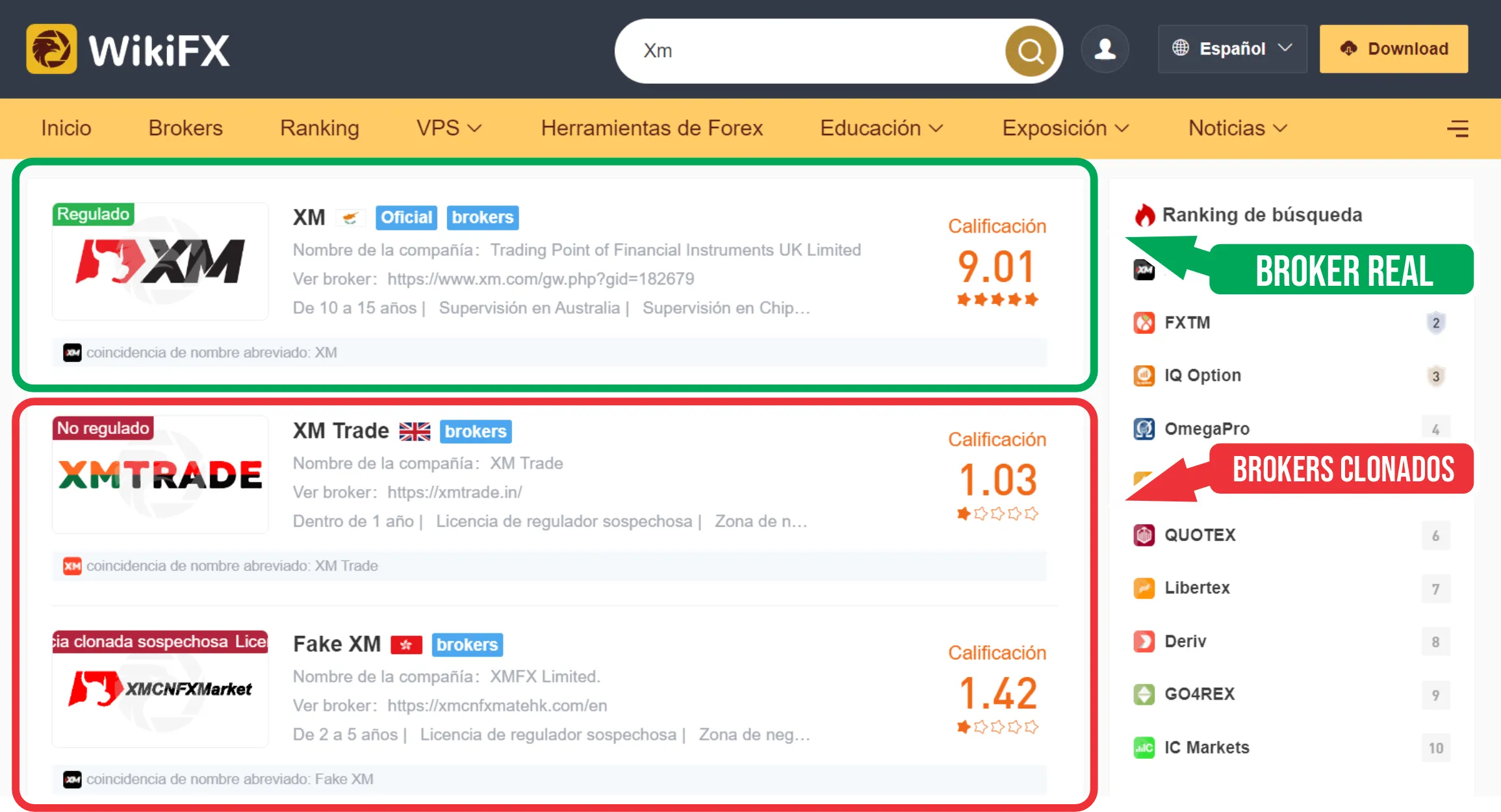Click the Oficial tag on XM

tap(406, 218)
